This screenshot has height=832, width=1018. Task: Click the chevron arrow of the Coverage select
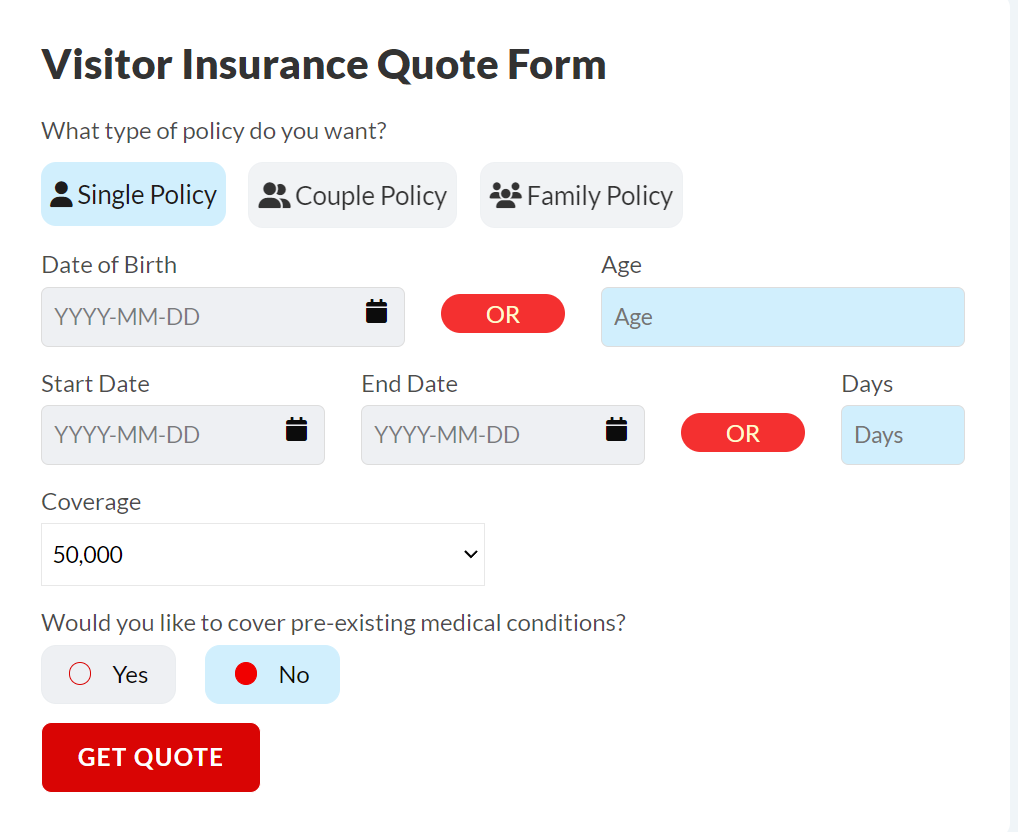click(471, 554)
